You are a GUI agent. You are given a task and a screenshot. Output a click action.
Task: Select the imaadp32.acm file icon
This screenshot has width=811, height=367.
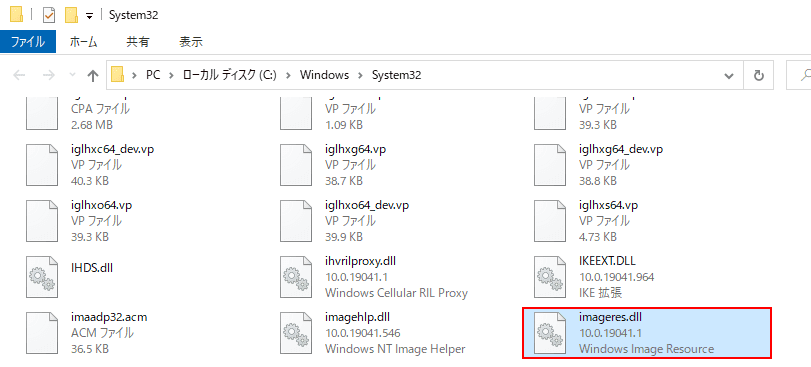point(42,332)
